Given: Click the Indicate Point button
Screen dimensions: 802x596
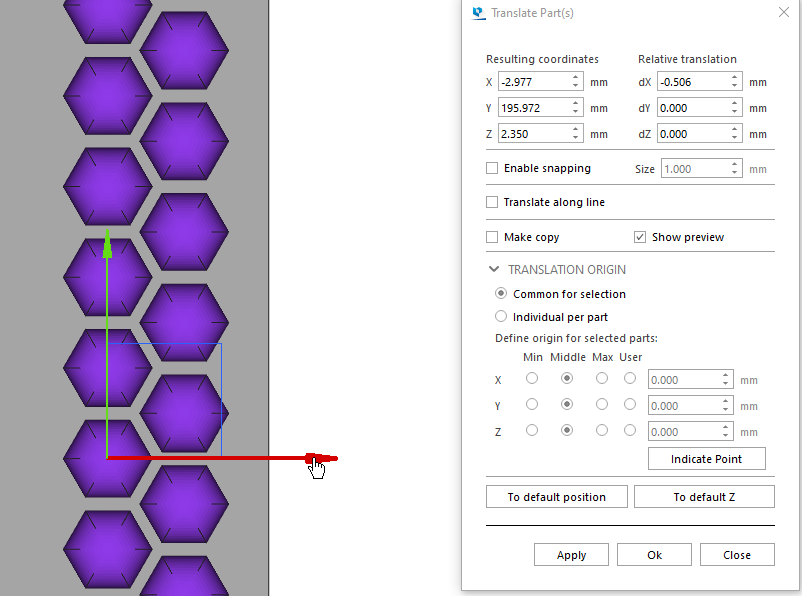Looking at the screenshot, I should [x=706, y=459].
